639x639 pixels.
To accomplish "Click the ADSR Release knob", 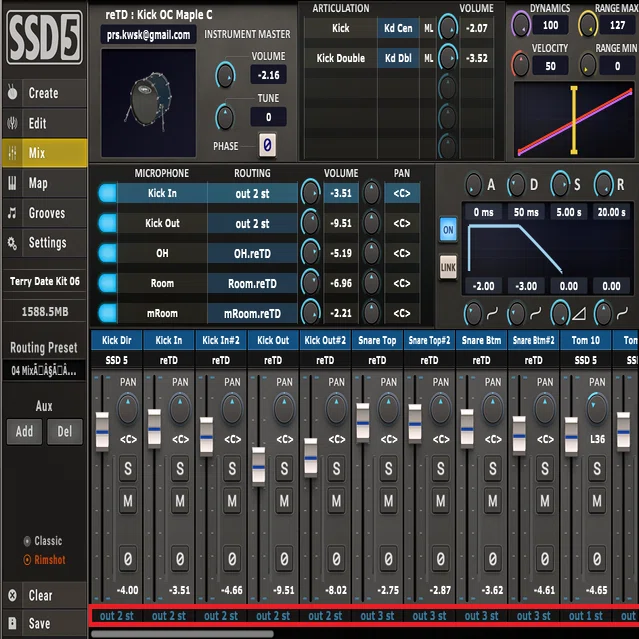I will point(604,184).
